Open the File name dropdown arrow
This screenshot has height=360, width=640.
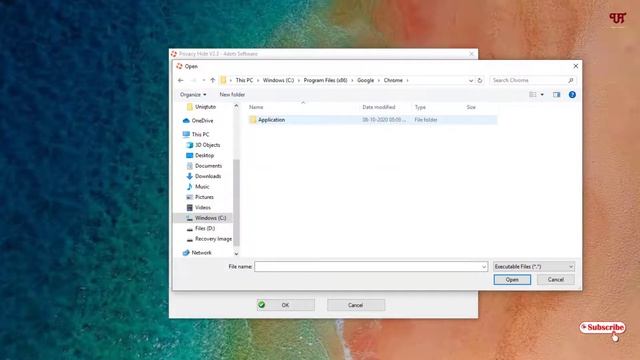coord(484,267)
